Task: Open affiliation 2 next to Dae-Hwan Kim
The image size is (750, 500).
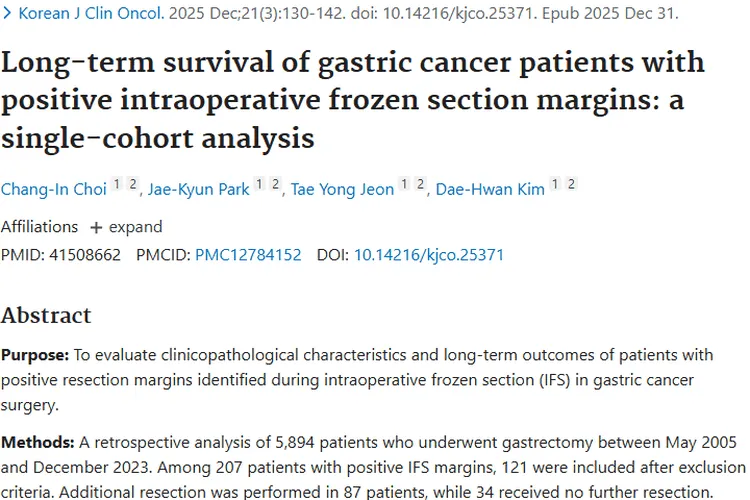Action: tap(572, 185)
